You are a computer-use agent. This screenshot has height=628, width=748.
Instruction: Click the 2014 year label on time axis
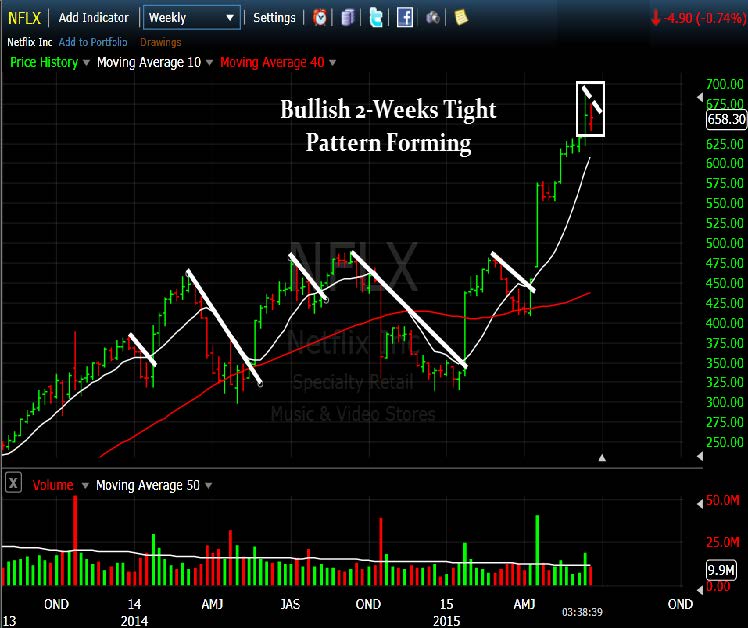(x=134, y=621)
